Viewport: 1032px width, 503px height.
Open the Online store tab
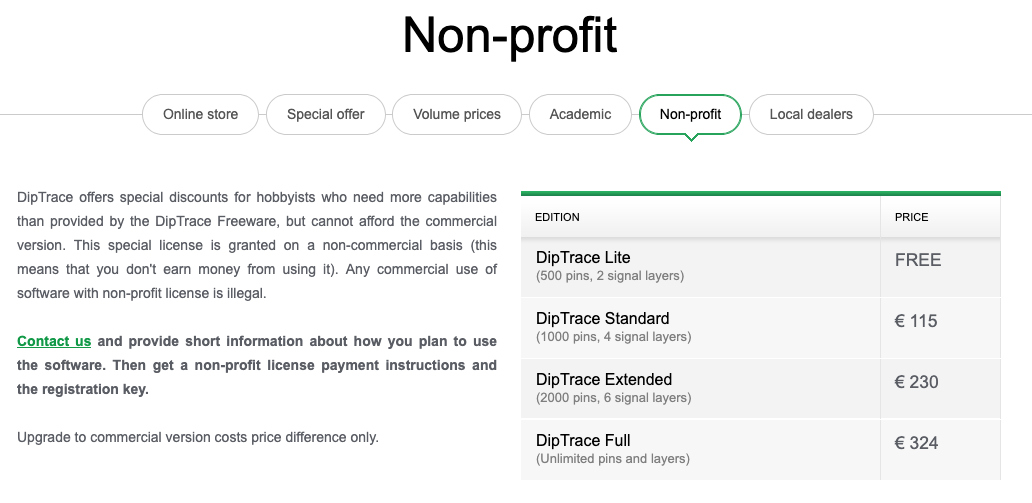coord(201,114)
